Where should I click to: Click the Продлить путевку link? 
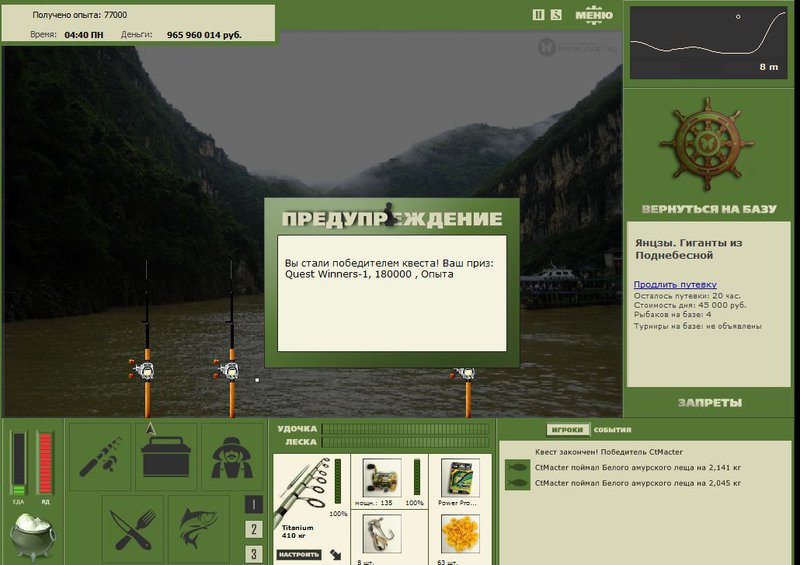[675, 285]
